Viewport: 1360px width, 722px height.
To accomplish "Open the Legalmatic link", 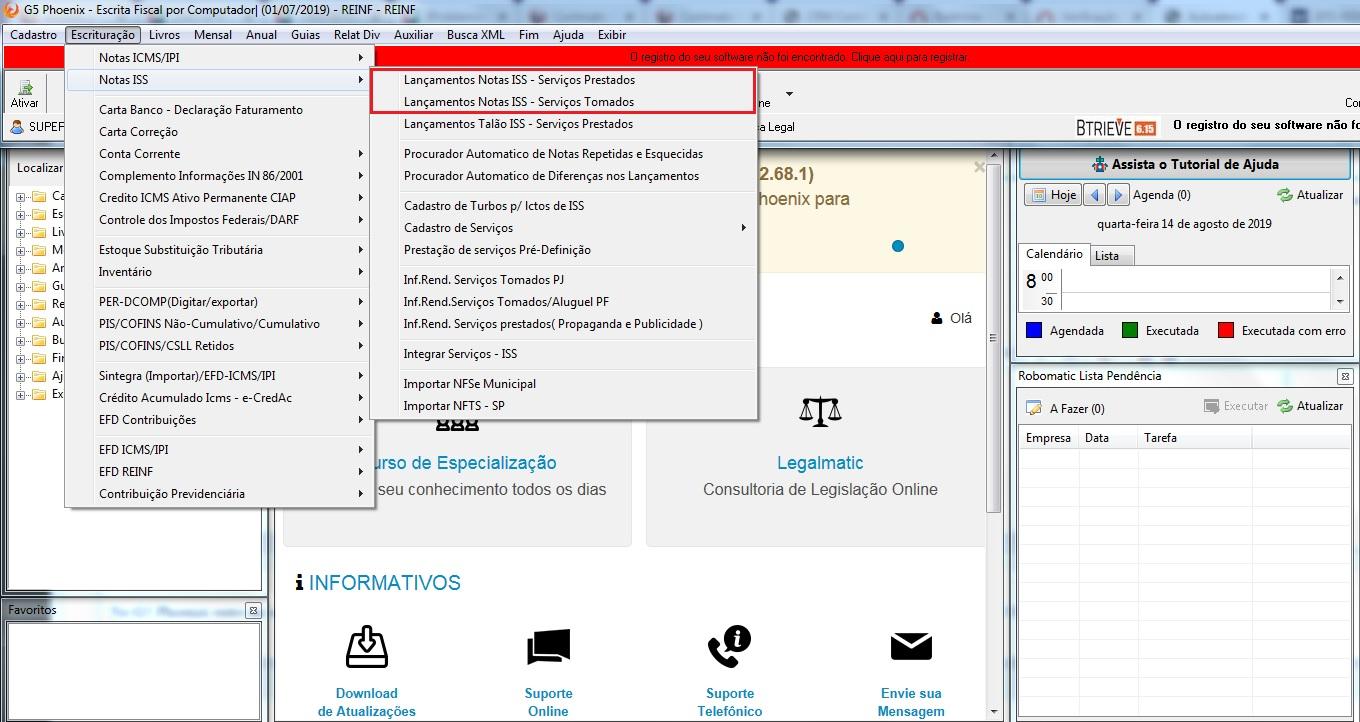I will point(820,463).
